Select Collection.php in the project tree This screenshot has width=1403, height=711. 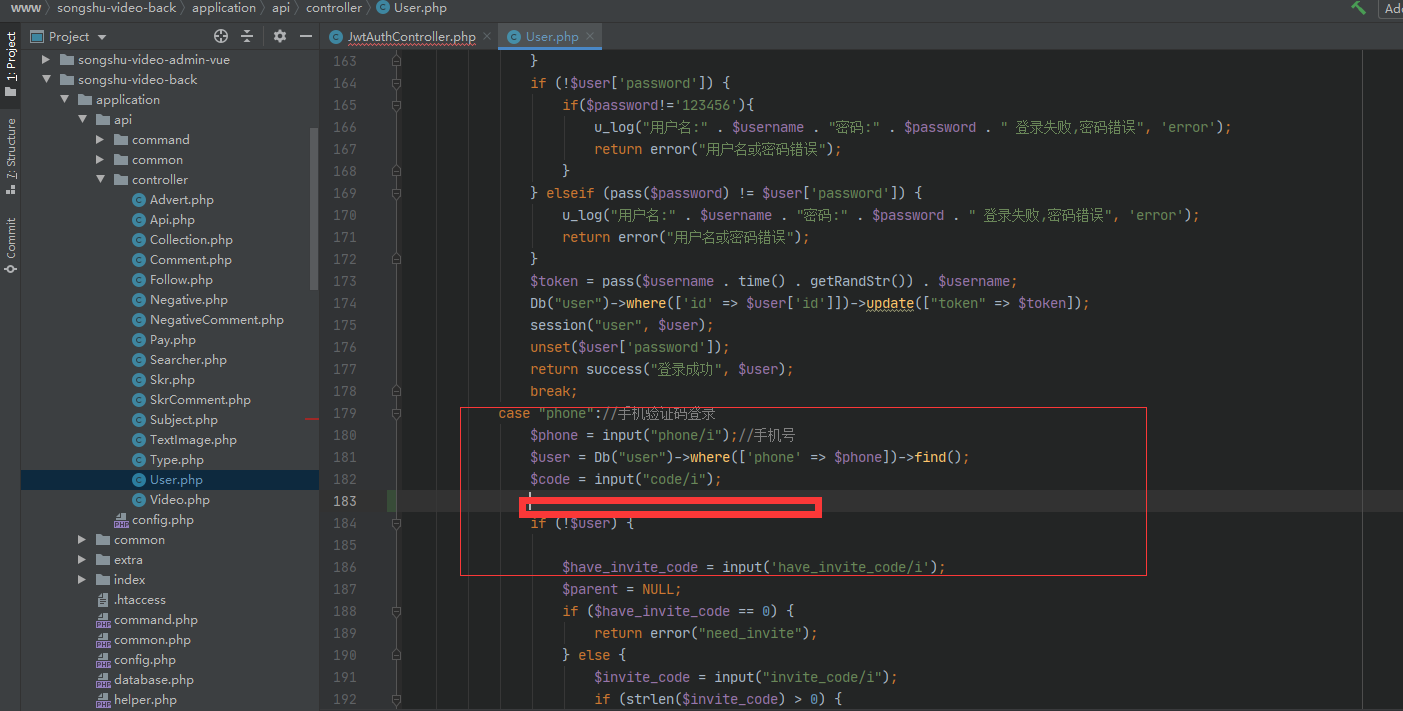pos(191,240)
